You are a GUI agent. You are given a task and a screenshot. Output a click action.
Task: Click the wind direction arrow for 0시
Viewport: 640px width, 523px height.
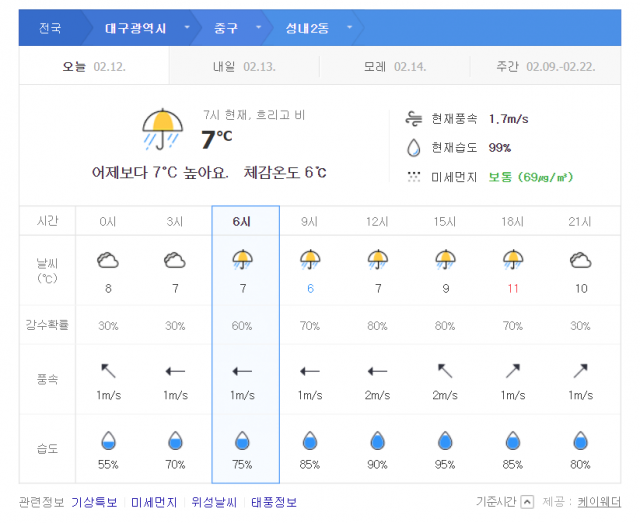pyautogui.click(x=108, y=371)
